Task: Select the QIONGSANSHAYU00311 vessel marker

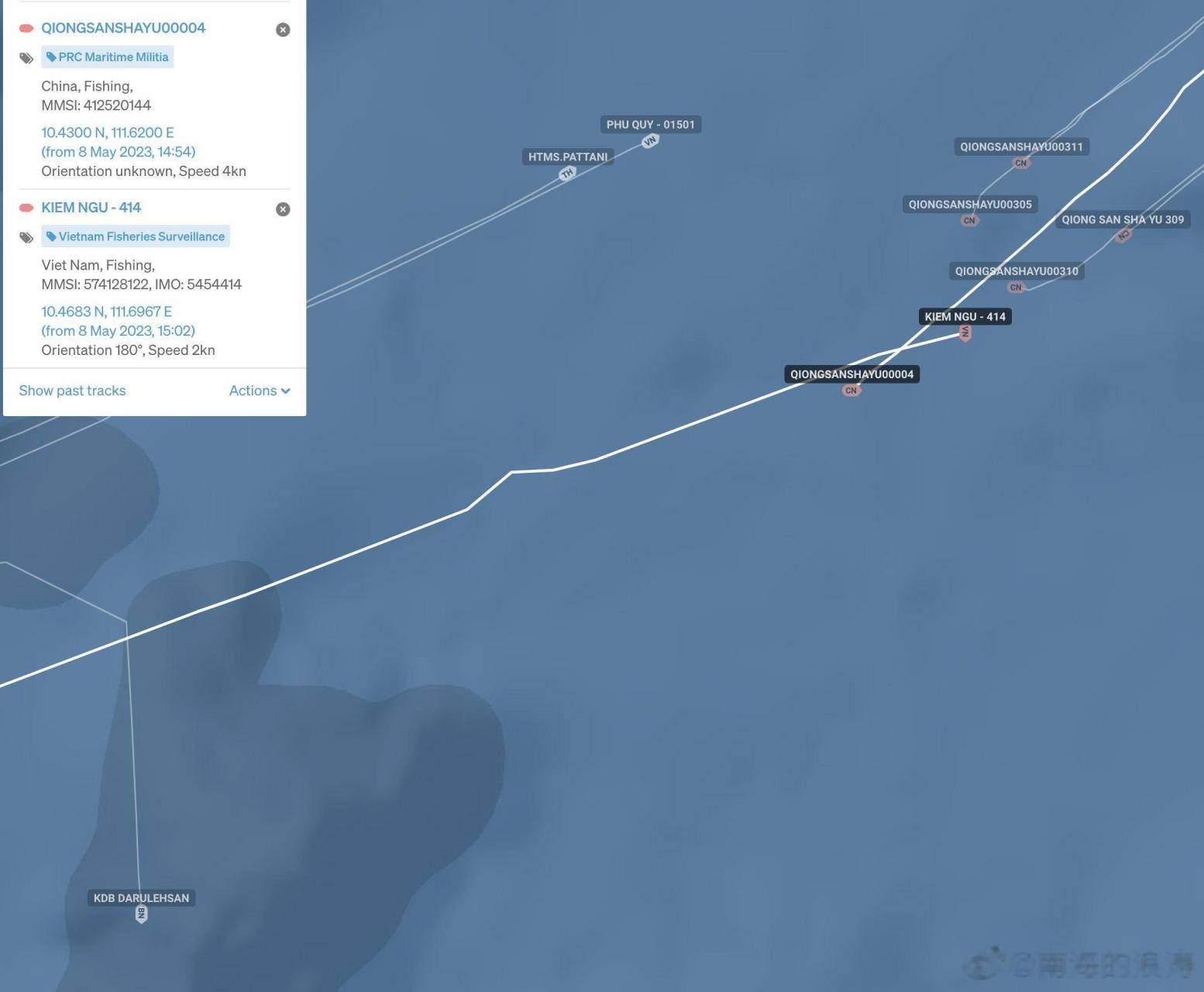Action: 1021,163
